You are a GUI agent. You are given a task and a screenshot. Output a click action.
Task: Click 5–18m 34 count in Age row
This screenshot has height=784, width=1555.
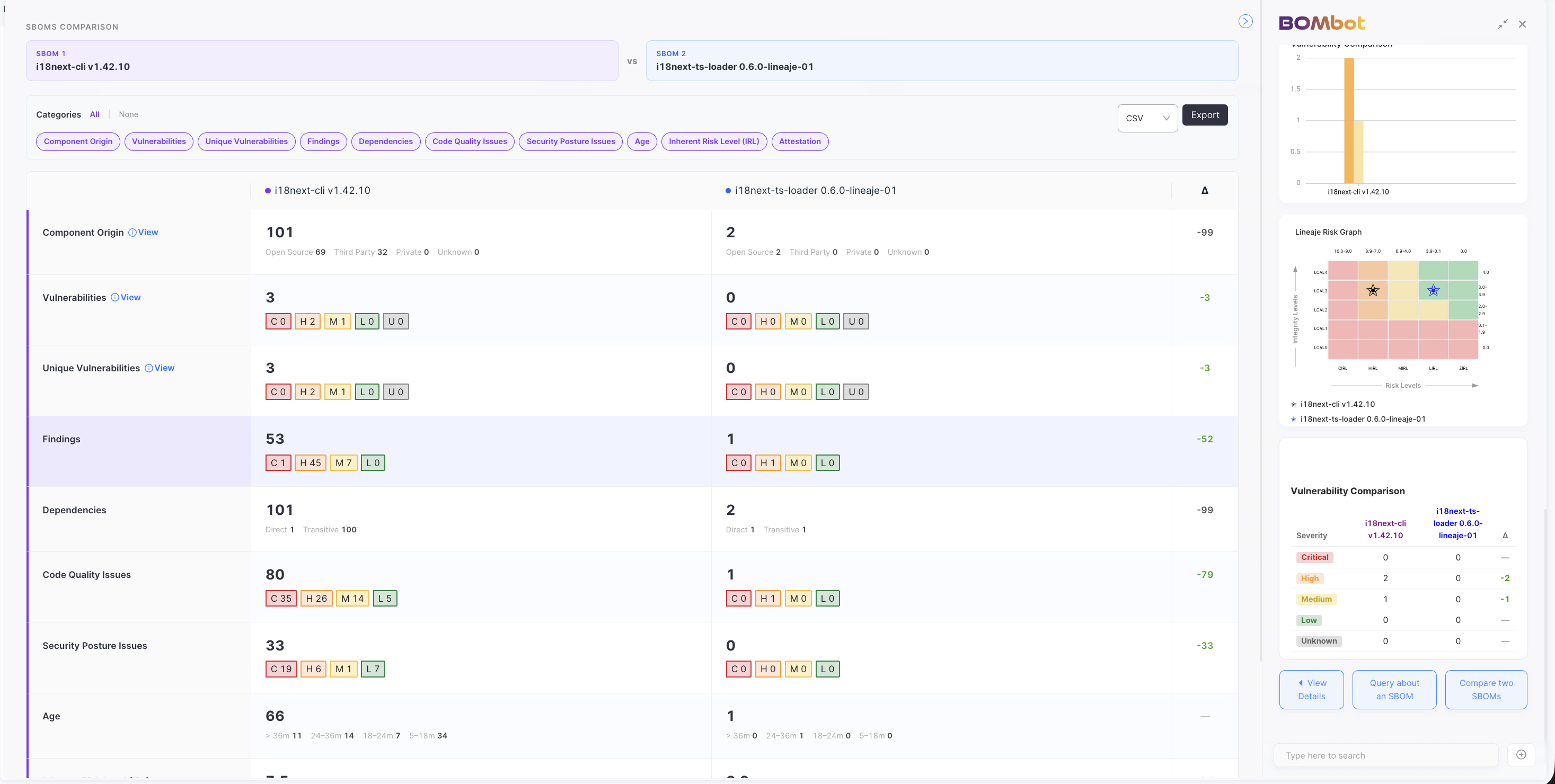tap(428, 736)
